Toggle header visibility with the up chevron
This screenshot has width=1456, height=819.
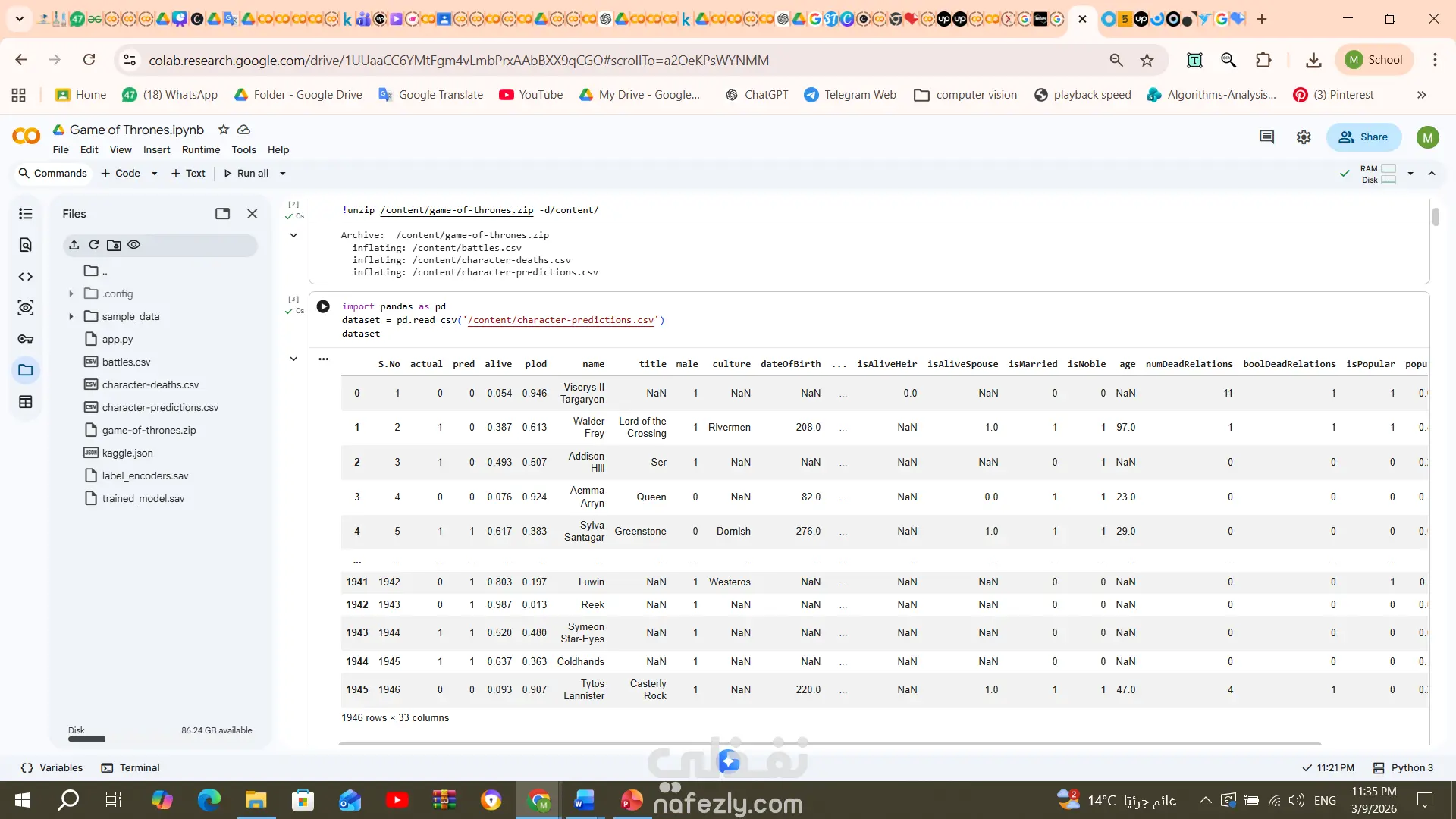(1432, 174)
